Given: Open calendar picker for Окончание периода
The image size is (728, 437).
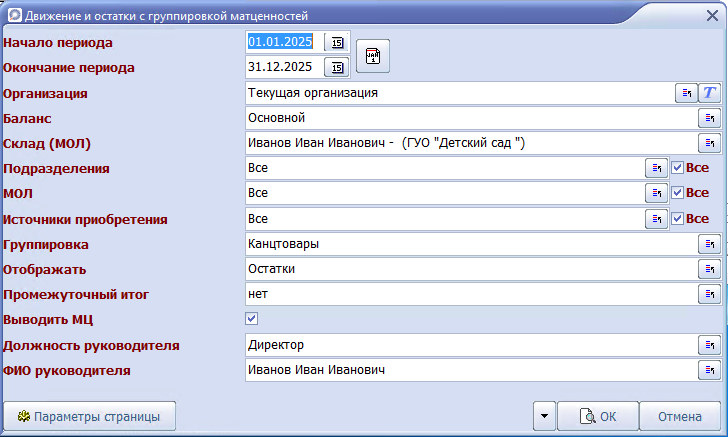Looking at the screenshot, I should coord(337,67).
